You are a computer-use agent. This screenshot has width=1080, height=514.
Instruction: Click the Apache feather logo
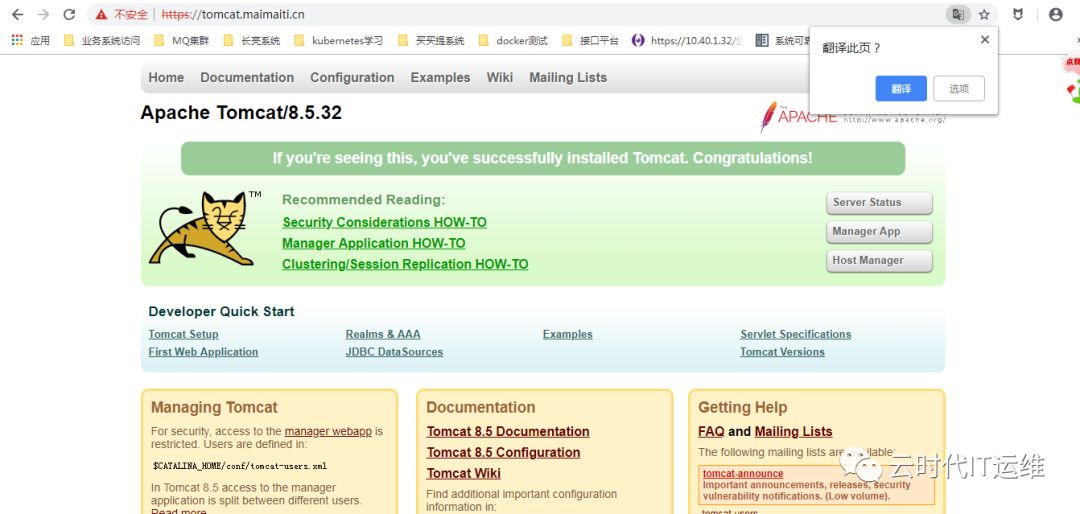click(768, 117)
